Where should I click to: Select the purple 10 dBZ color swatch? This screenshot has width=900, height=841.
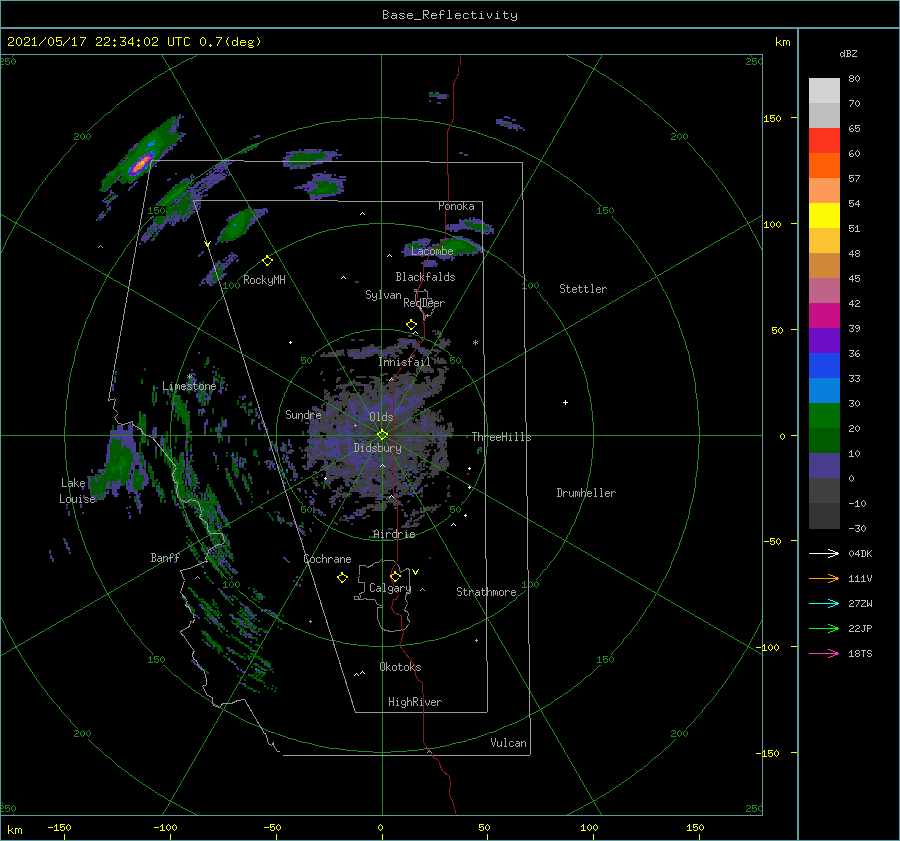click(824, 465)
